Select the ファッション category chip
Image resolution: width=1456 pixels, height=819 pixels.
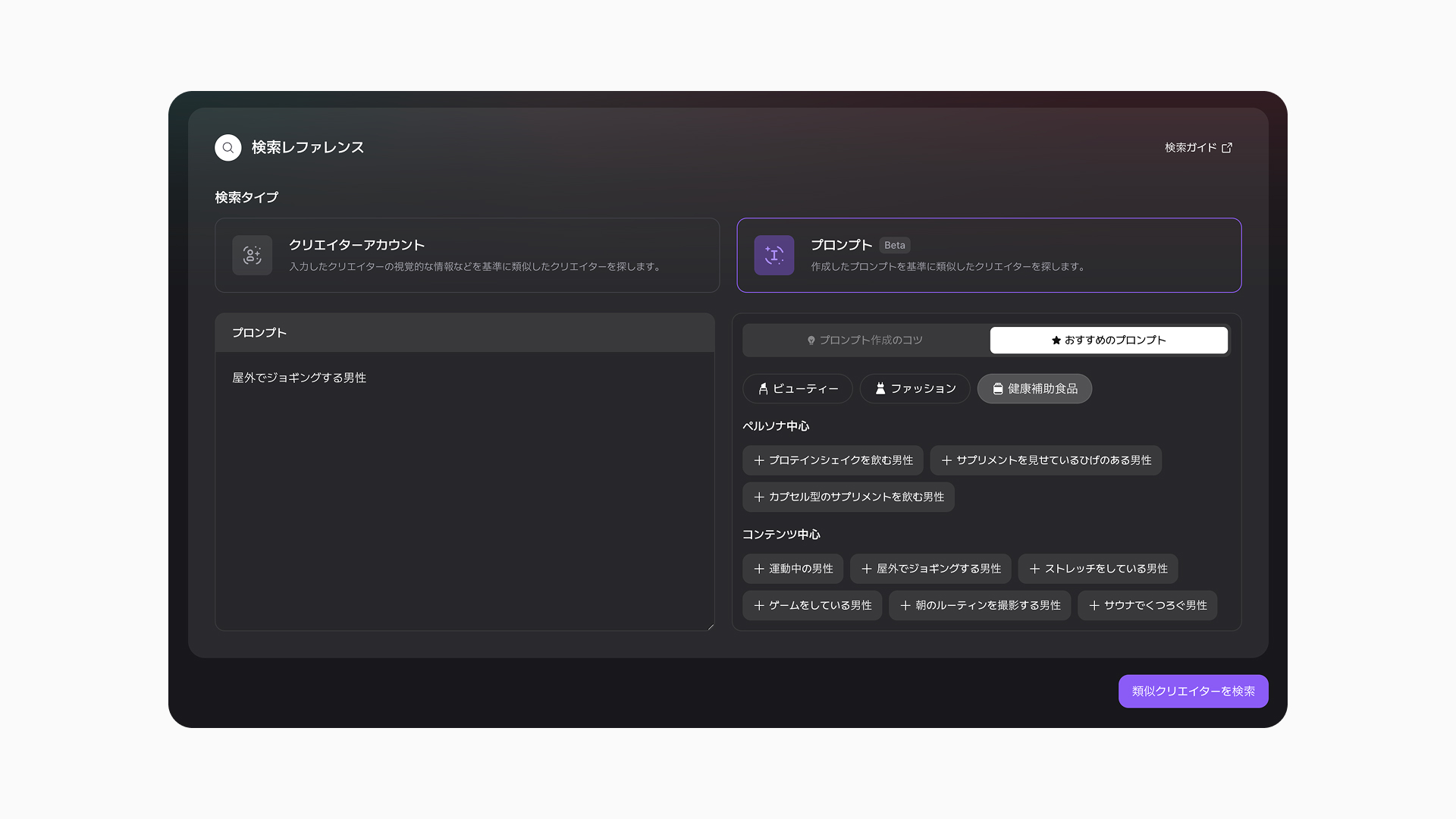click(915, 389)
